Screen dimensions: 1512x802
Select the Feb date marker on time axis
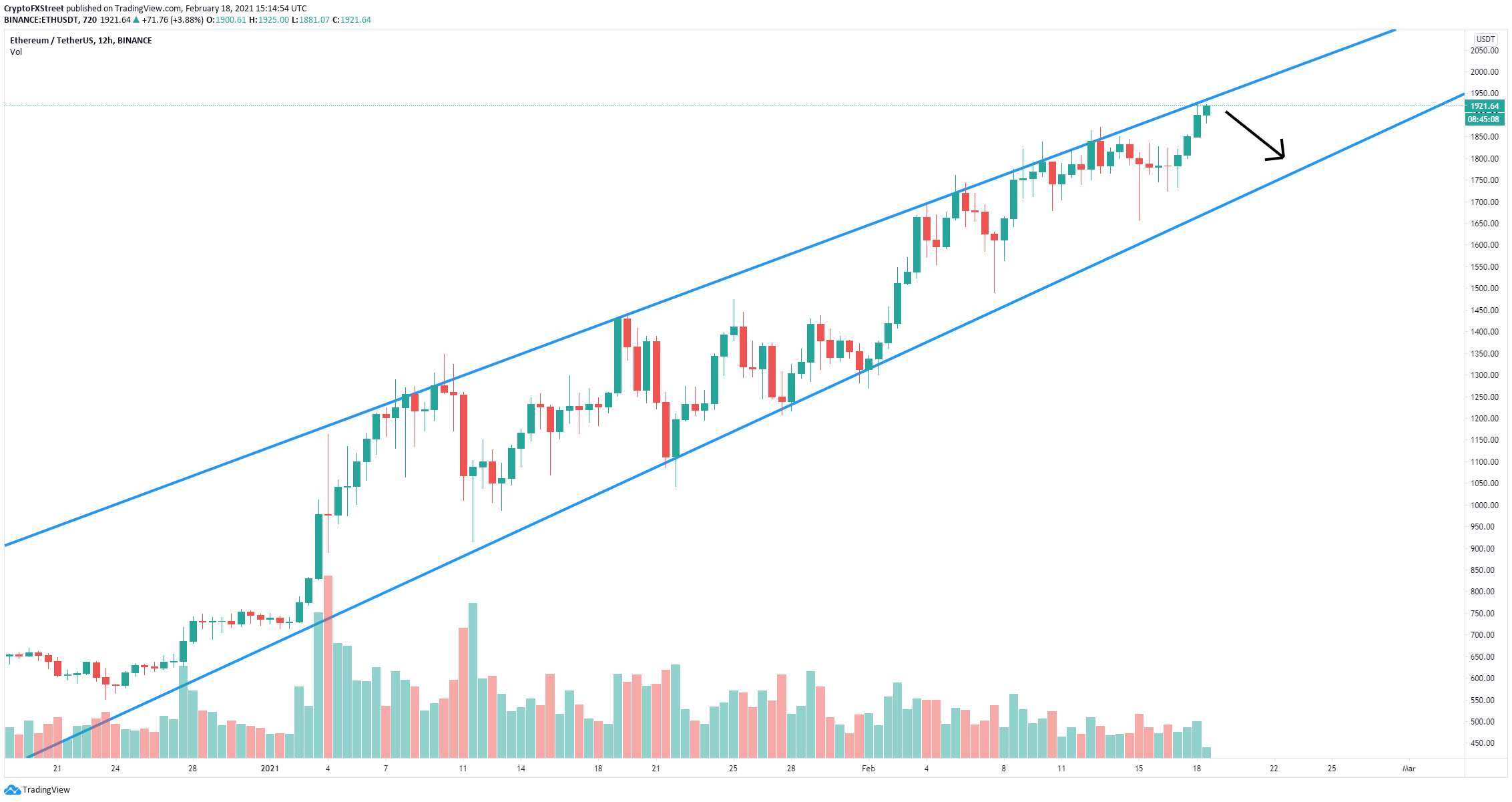tap(868, 769)
